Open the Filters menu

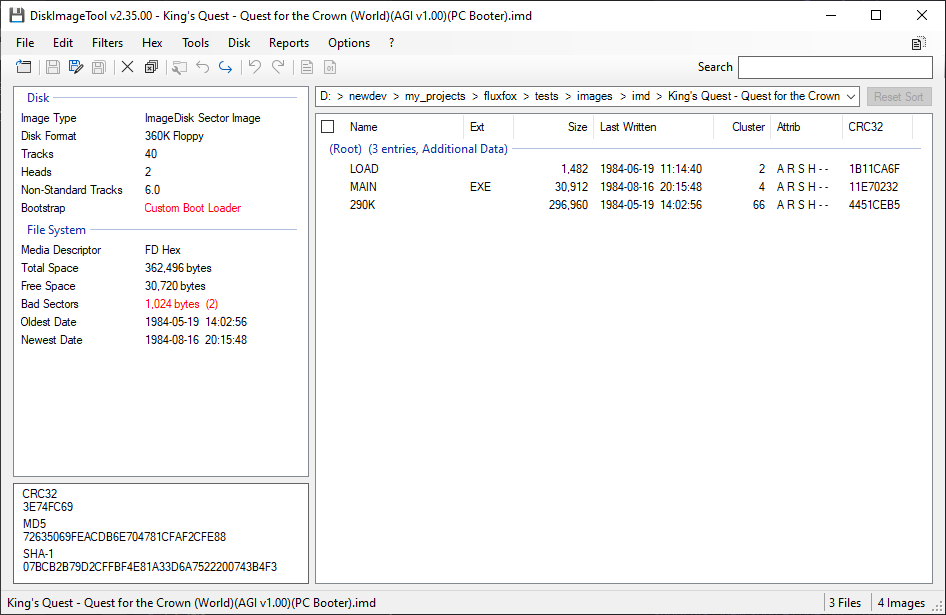[x=107, y=43]
